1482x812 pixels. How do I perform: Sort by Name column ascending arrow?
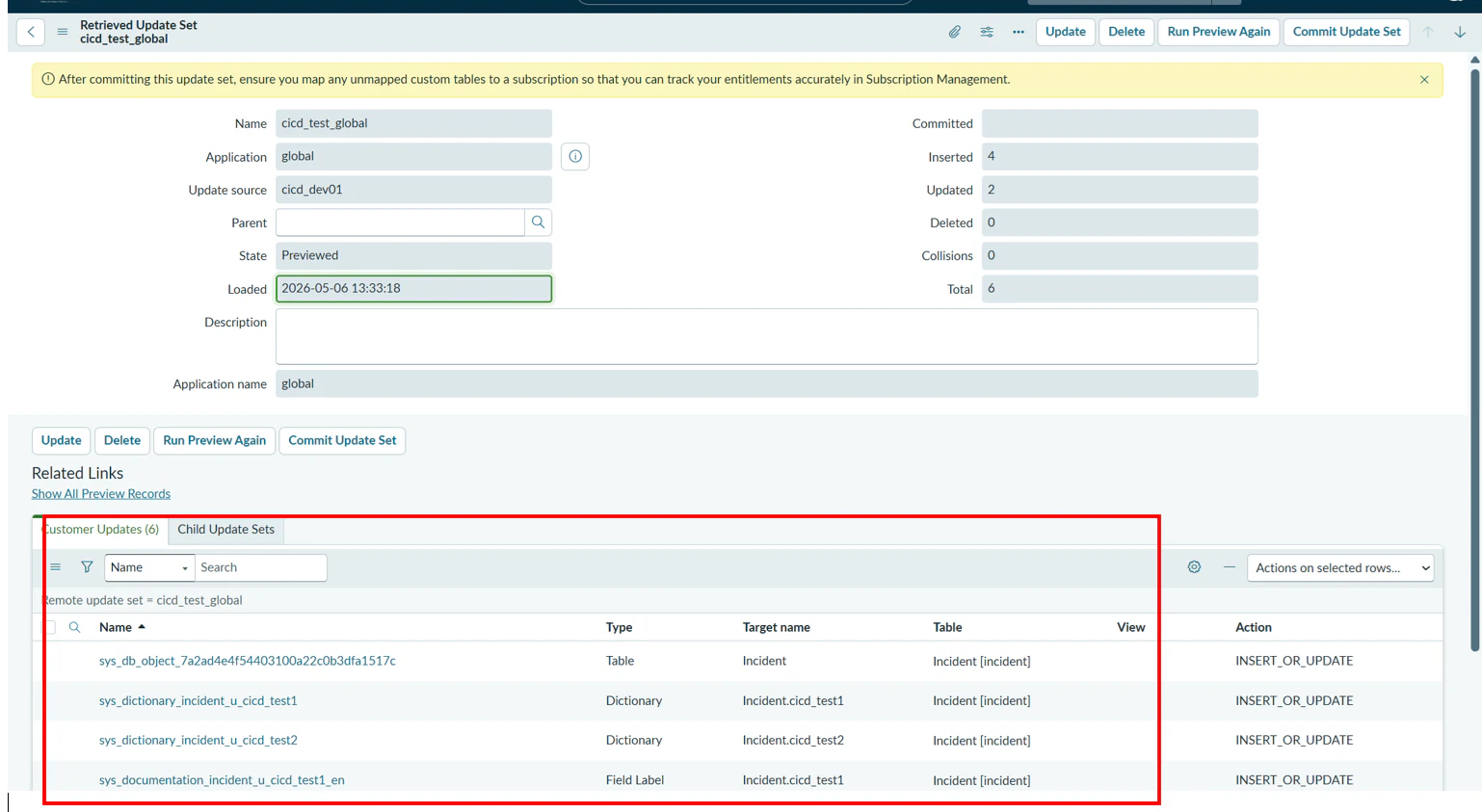142,627
